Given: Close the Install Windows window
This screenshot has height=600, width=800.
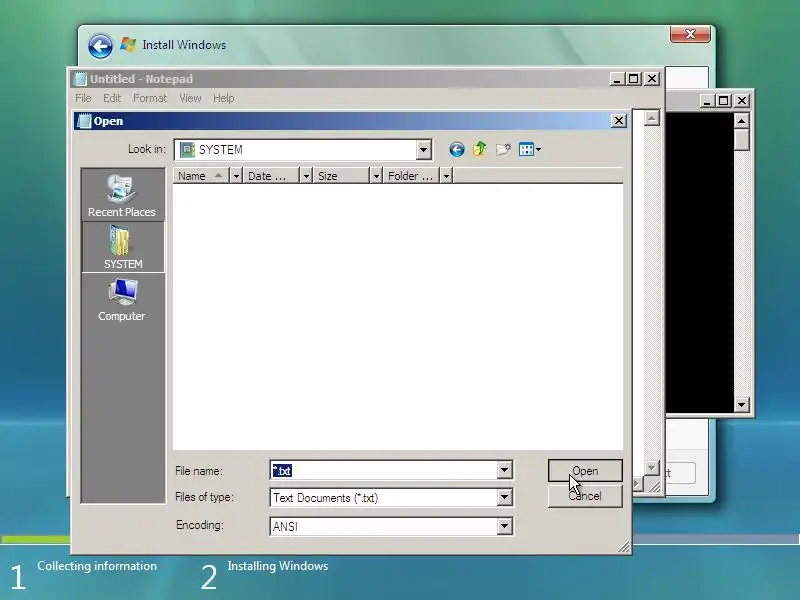Looking at the screenshot, I should point(690,34).
